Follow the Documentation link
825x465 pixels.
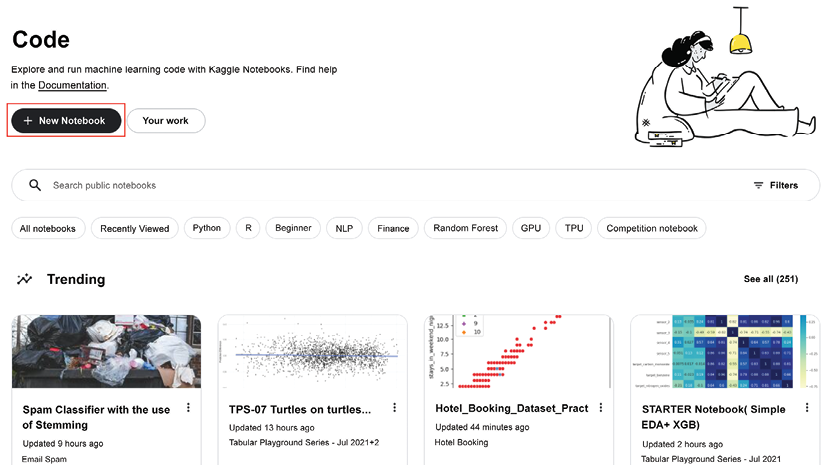(72, 85)
